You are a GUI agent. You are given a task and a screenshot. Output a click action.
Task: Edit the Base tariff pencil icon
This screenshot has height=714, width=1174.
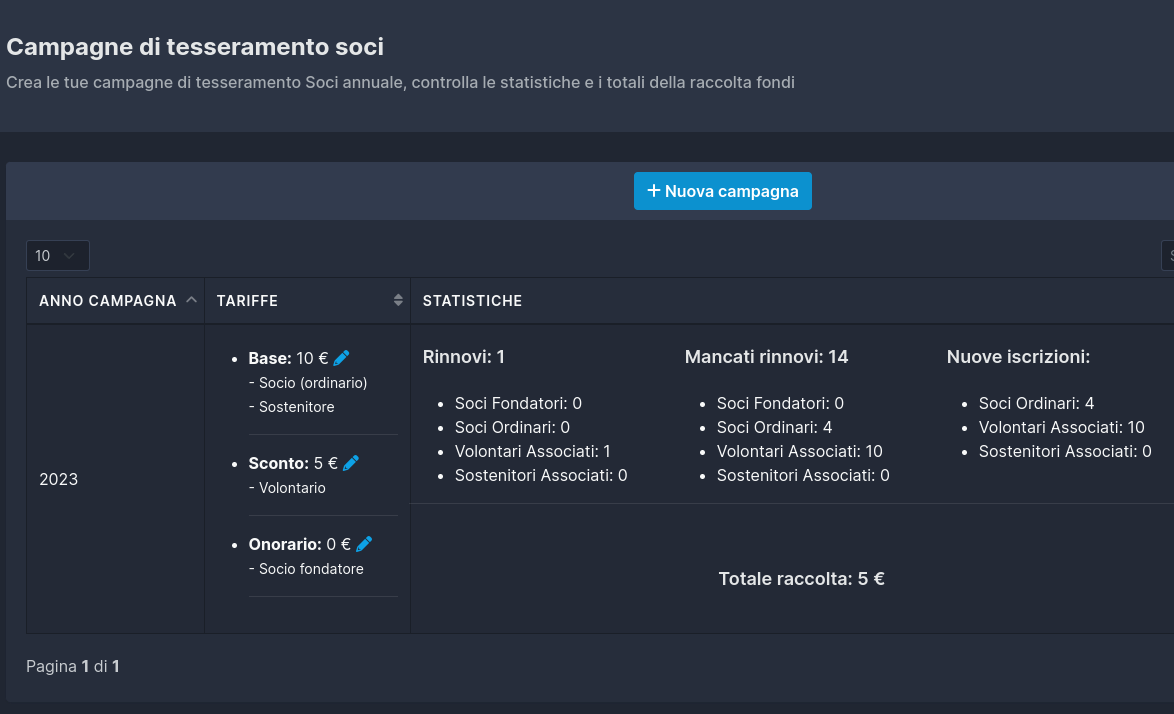pos(341,358)
